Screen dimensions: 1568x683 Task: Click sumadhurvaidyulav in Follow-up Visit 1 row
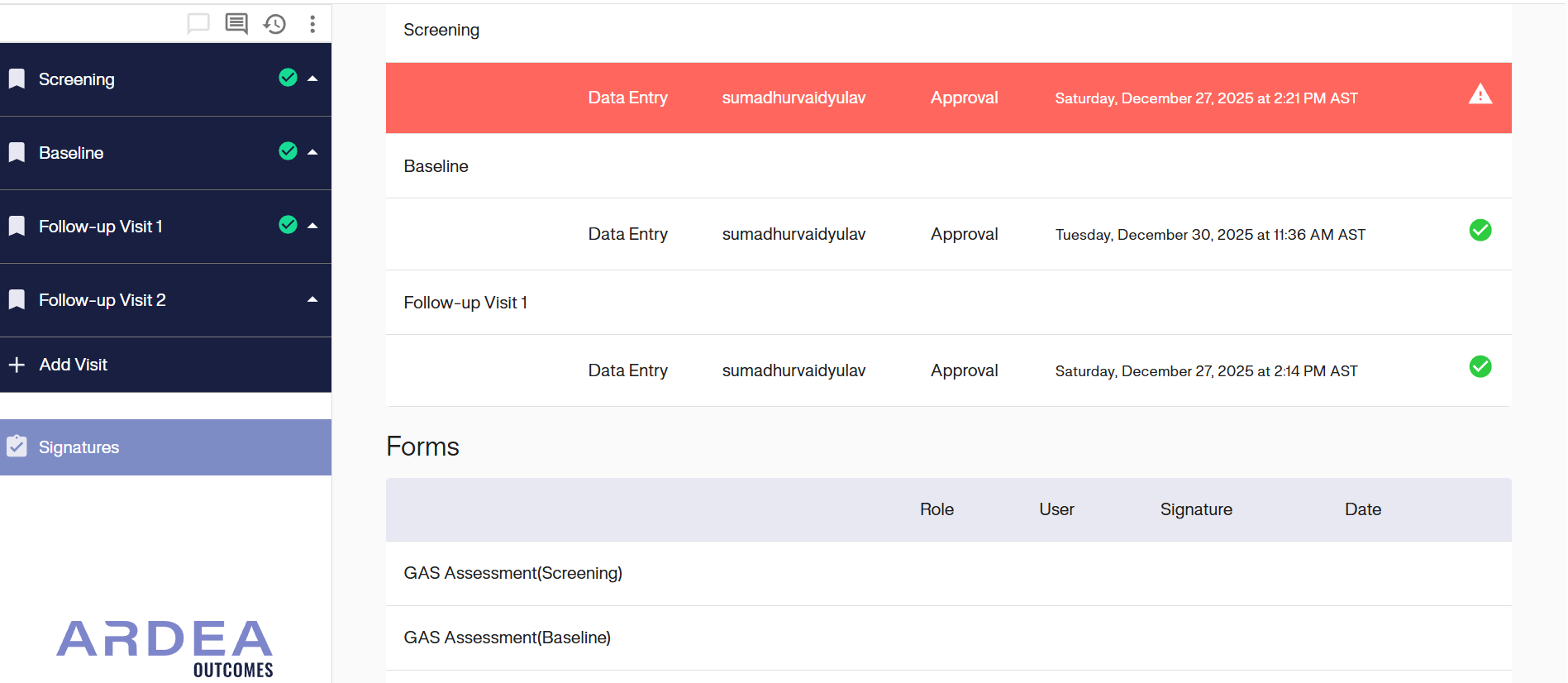[x=794, y=370]
